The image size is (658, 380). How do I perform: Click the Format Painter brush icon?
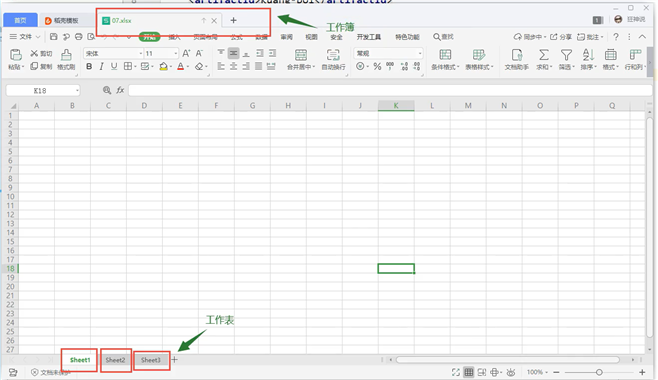66,55
